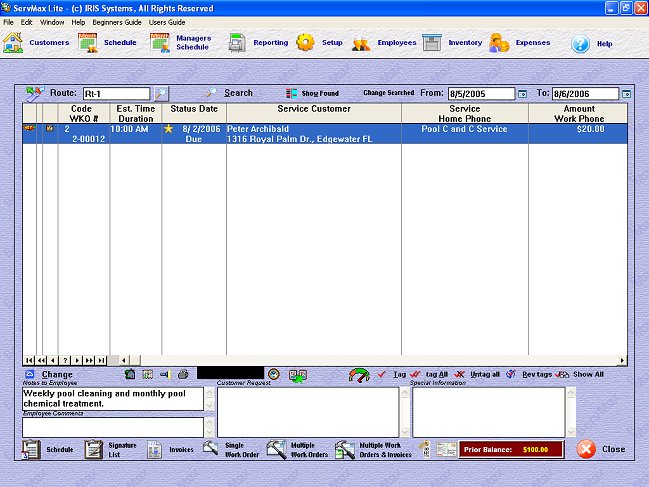The height and width of the screenshot is (487, 649).
Task: Click tag All to tag every record
Action: (x=429, y=374)
